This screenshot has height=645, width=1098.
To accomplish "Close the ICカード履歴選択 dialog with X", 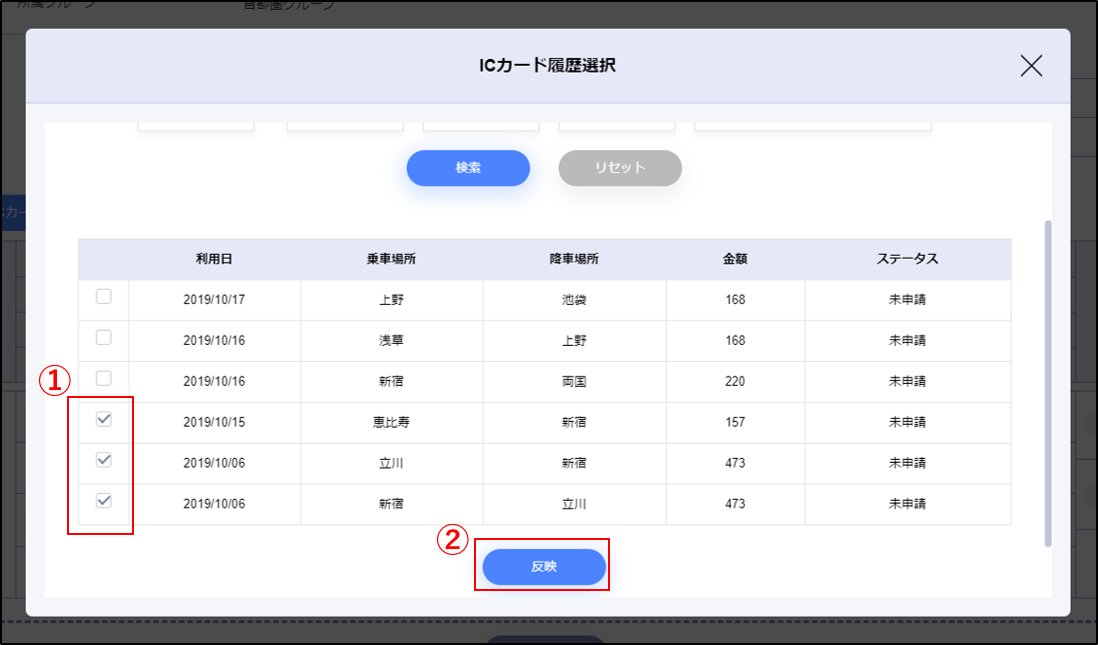I will (x=1031, y=66).
